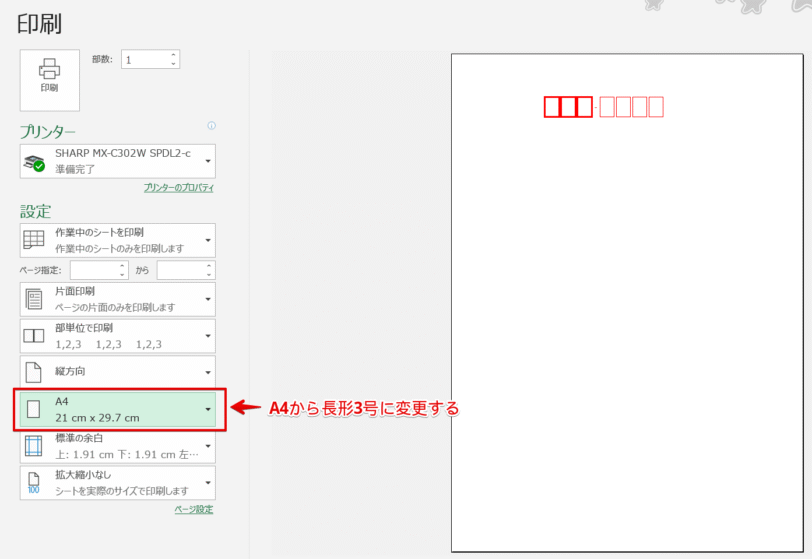Screen dimensions: 812x559
Task: Click the 準備完了 printer status text
Action: 75,169
